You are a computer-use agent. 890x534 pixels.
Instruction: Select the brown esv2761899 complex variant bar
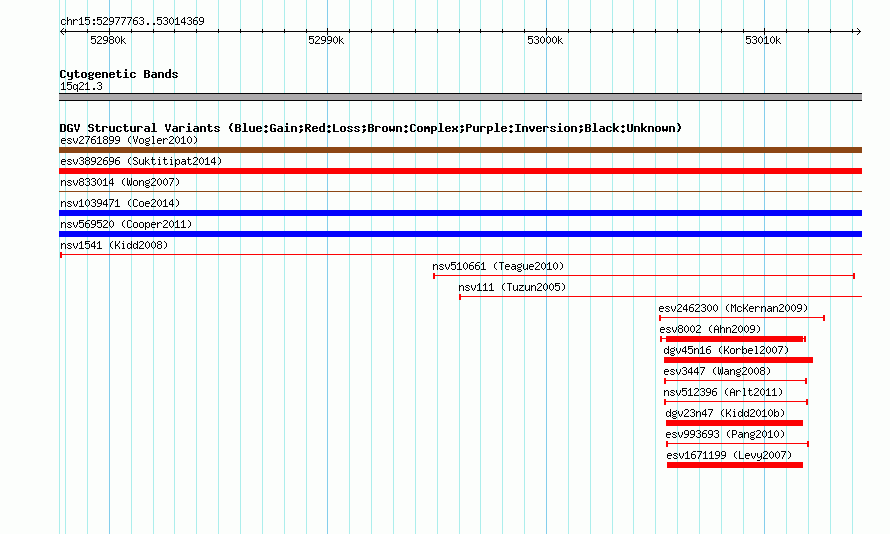tap(460, 150)
